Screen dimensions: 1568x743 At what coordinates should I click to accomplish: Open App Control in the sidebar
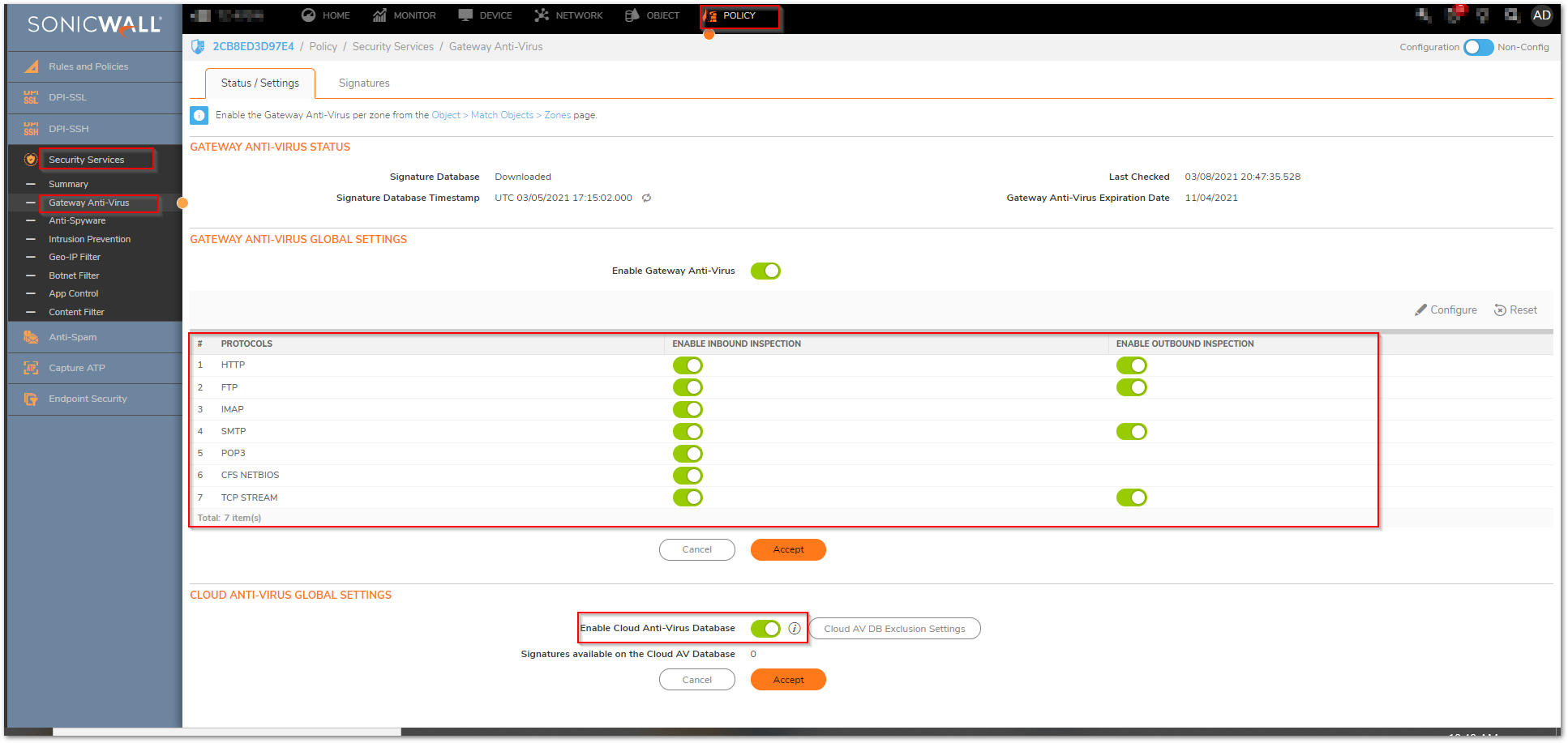[73, 293]
